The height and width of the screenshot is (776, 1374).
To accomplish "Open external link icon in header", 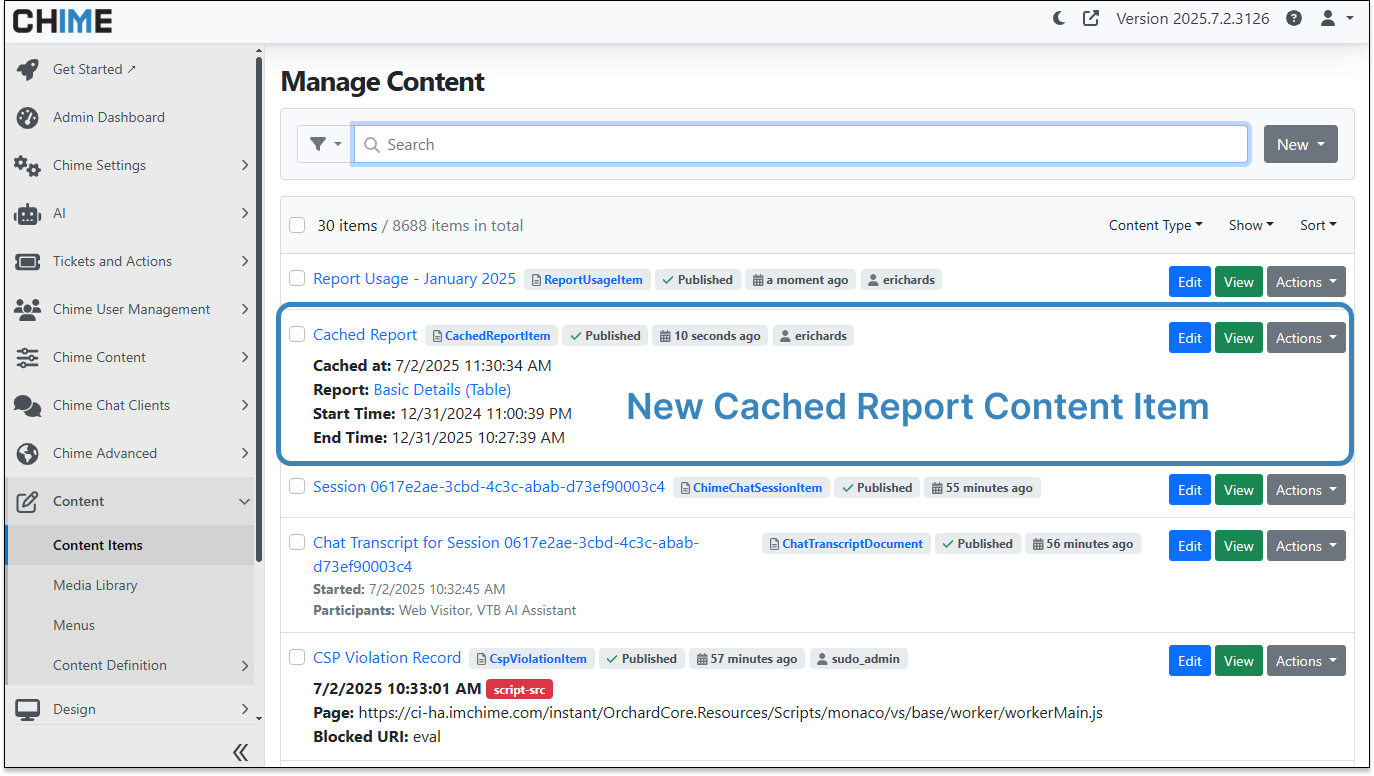I will tap(1091, 18).
